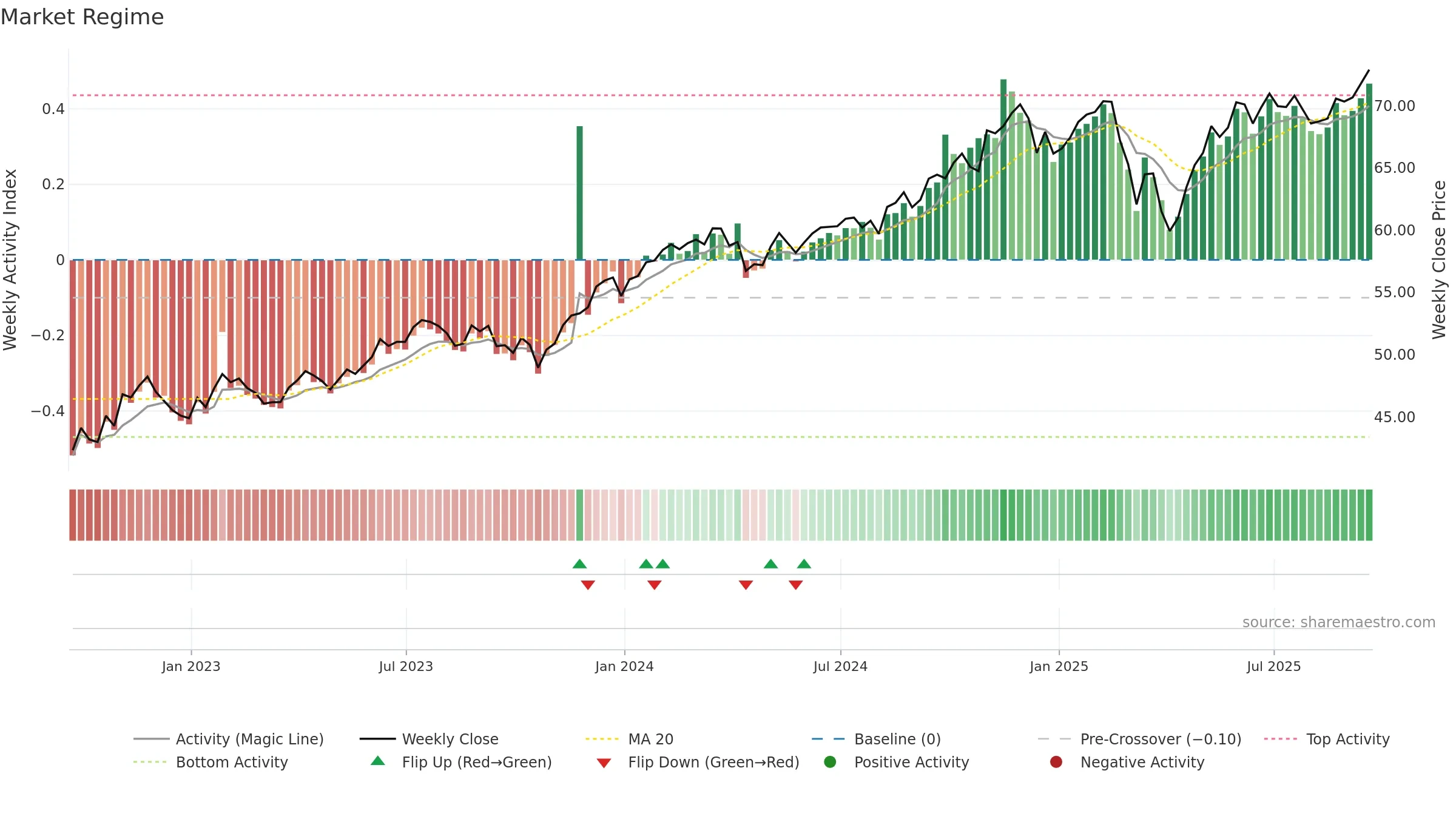This screenshot has width=1456, height=819.
Task: Toggle Top Activity legend entry
Action: tap(1326, 739)
